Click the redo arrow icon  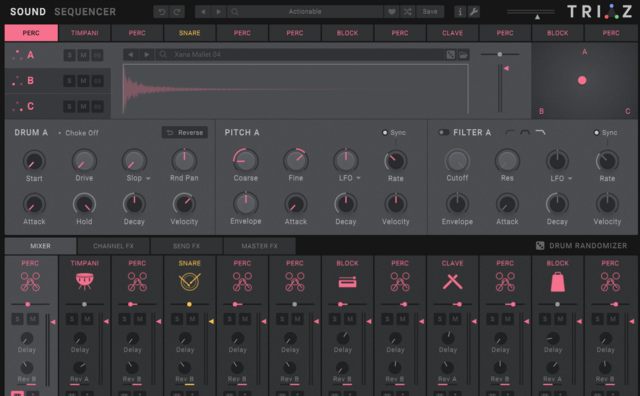177,12
